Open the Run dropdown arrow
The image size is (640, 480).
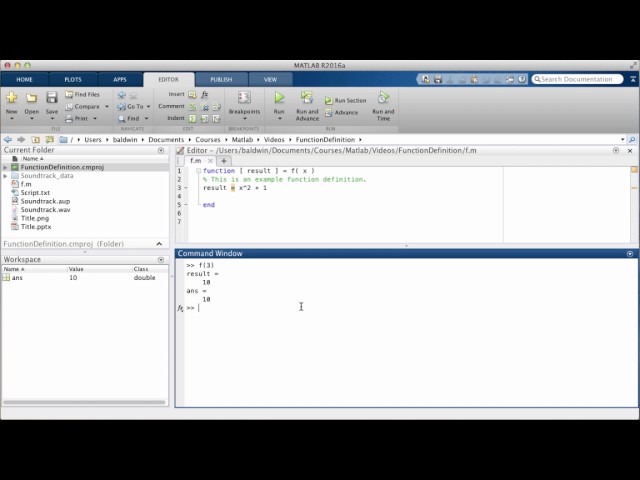279,119
